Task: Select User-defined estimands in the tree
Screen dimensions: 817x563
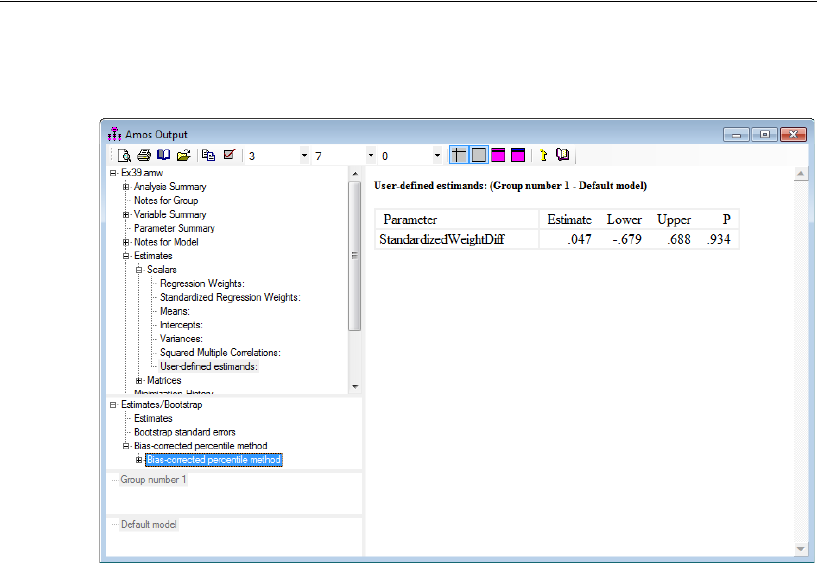Action: (208, 367)
